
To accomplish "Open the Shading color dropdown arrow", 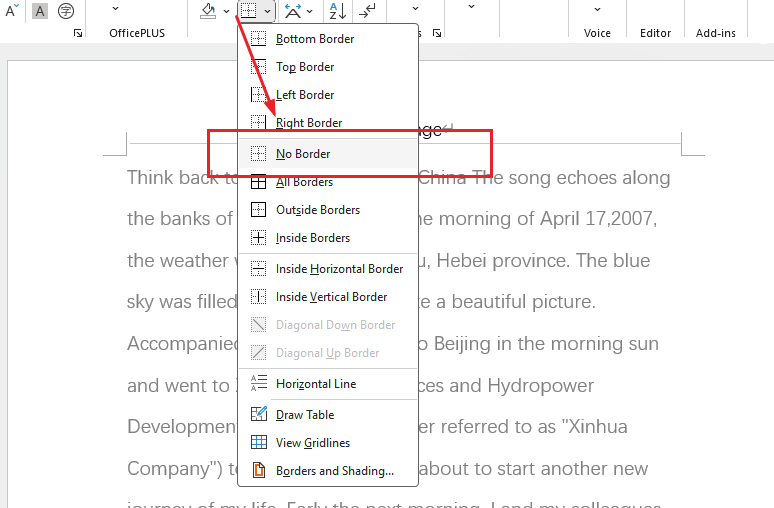I will [226, 11].
